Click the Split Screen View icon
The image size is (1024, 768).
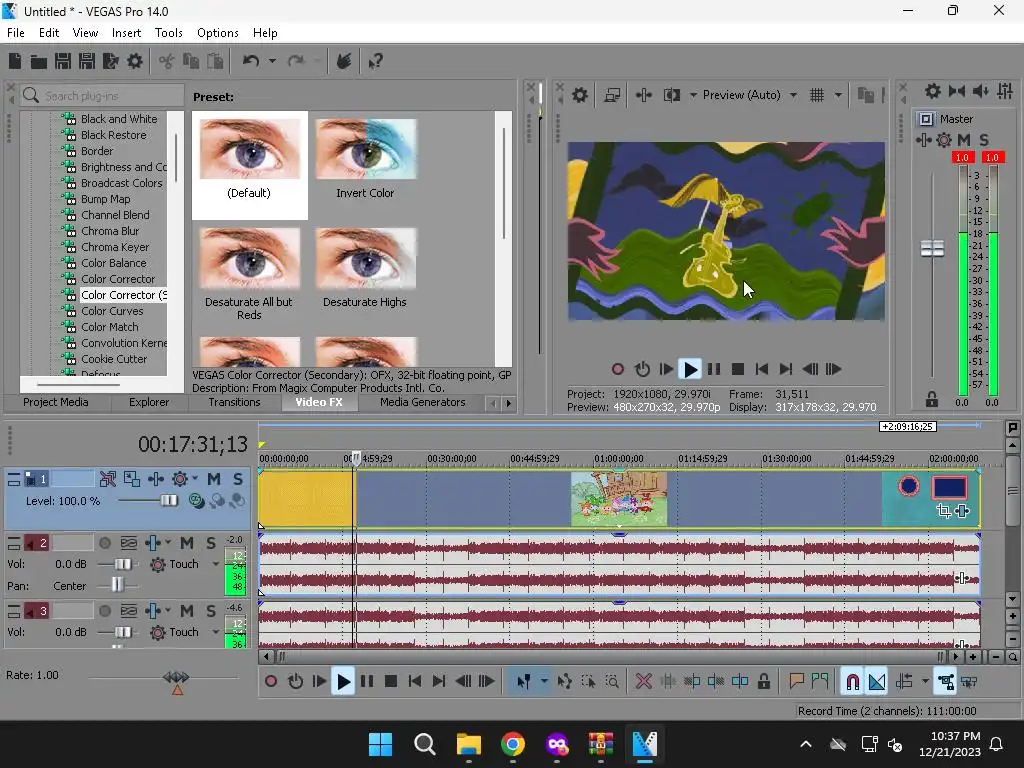coord(671,95)
